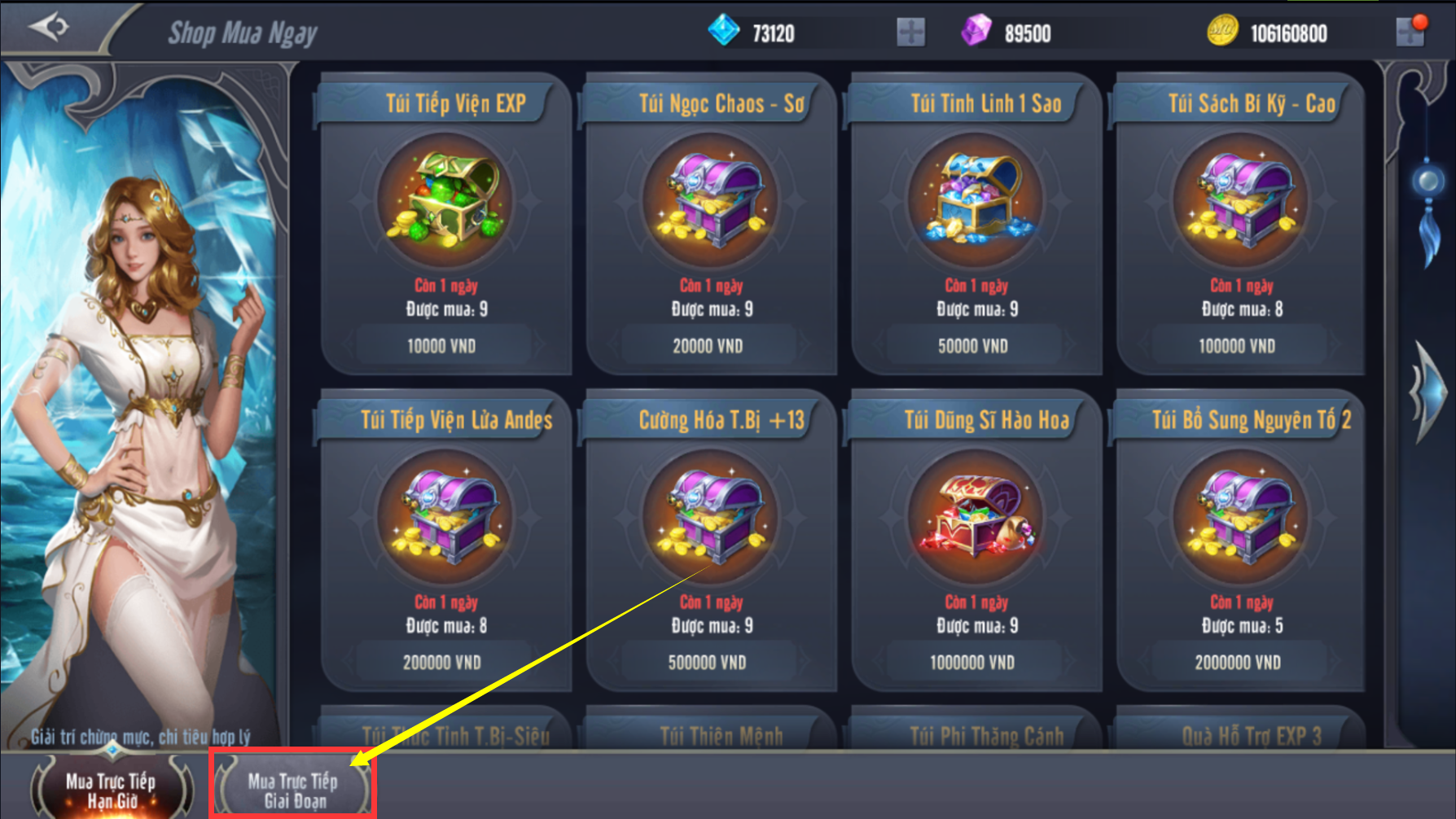Buy Túi Ngọc Chaos for 20000 VND
The width and height of the screenshot is (1456, 819).
coord(708,346)
